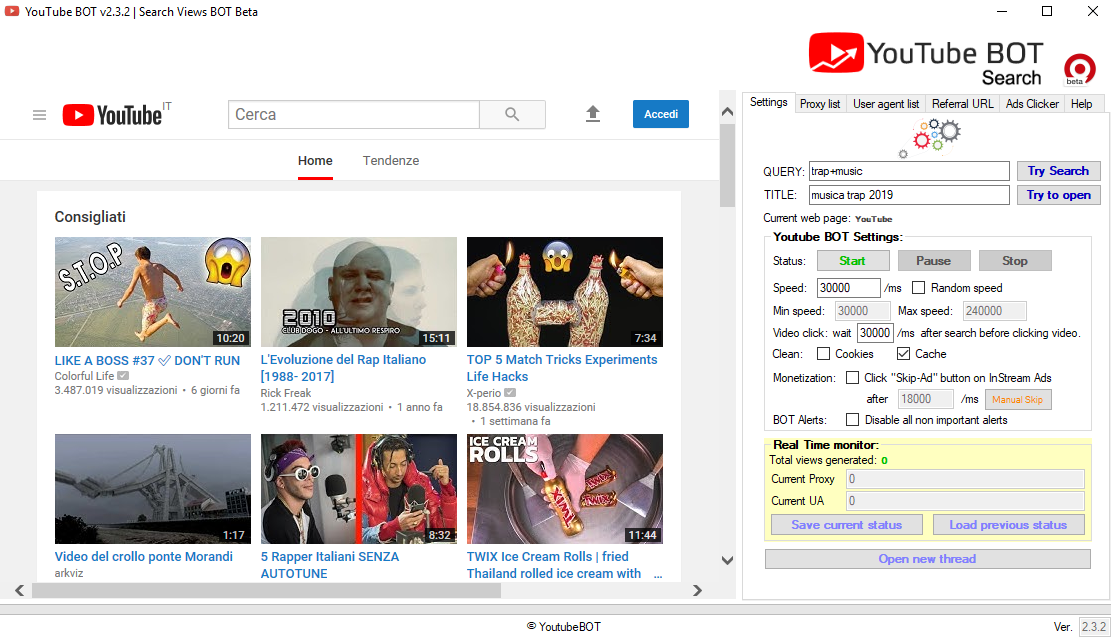1111x637 pixels.
Task: Click the verified badge next to X-perio
Action: 510,392
